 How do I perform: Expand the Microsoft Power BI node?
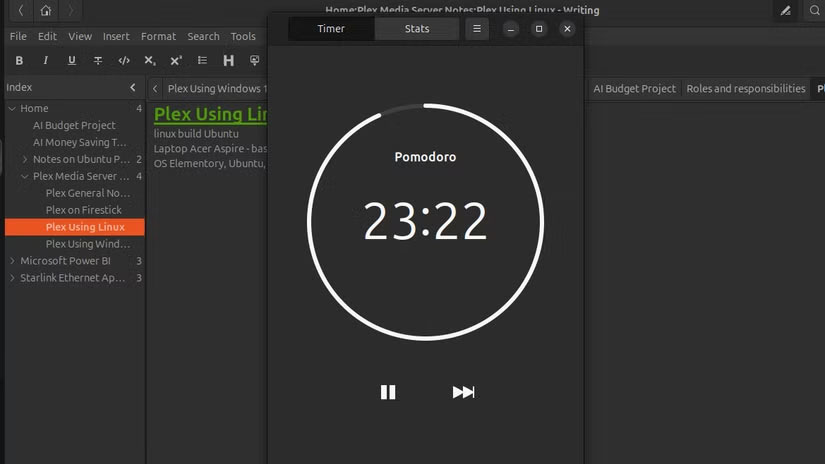pyautogui.click(x=12, y=261)
